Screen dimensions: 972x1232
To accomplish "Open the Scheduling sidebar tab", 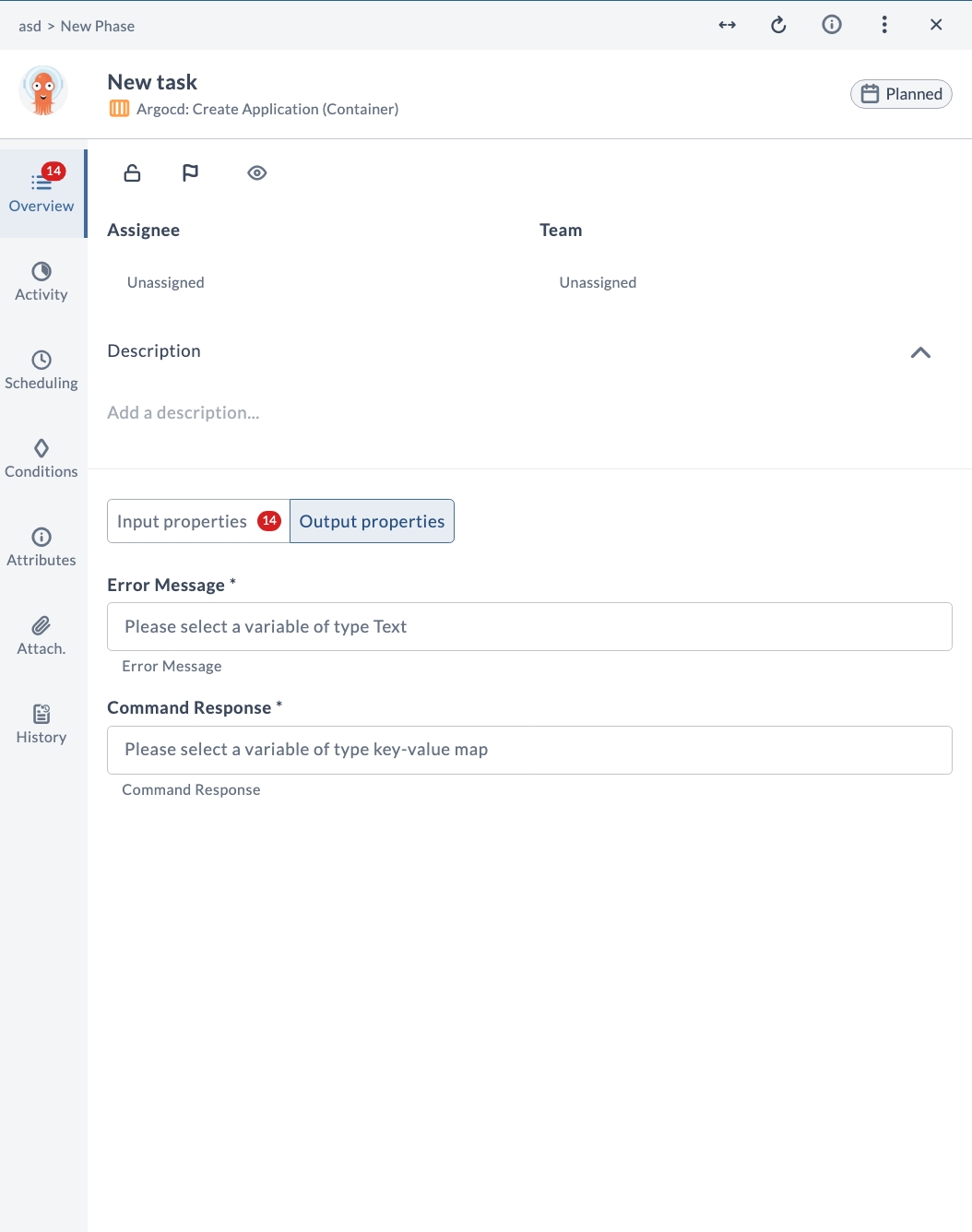I will (x=41, y=371).
